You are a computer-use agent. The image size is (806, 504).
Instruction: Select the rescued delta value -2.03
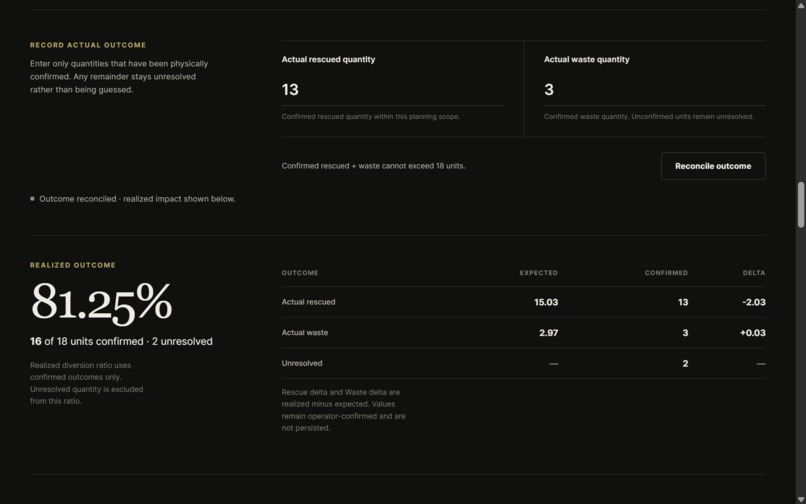coord(754,302)
